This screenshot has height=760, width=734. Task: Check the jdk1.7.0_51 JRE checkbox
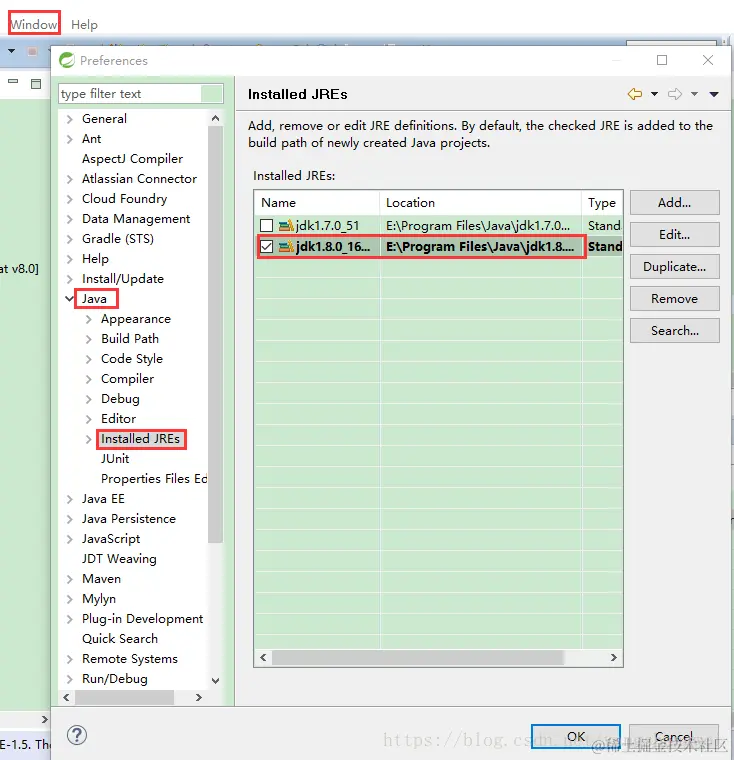click(266, 225)
